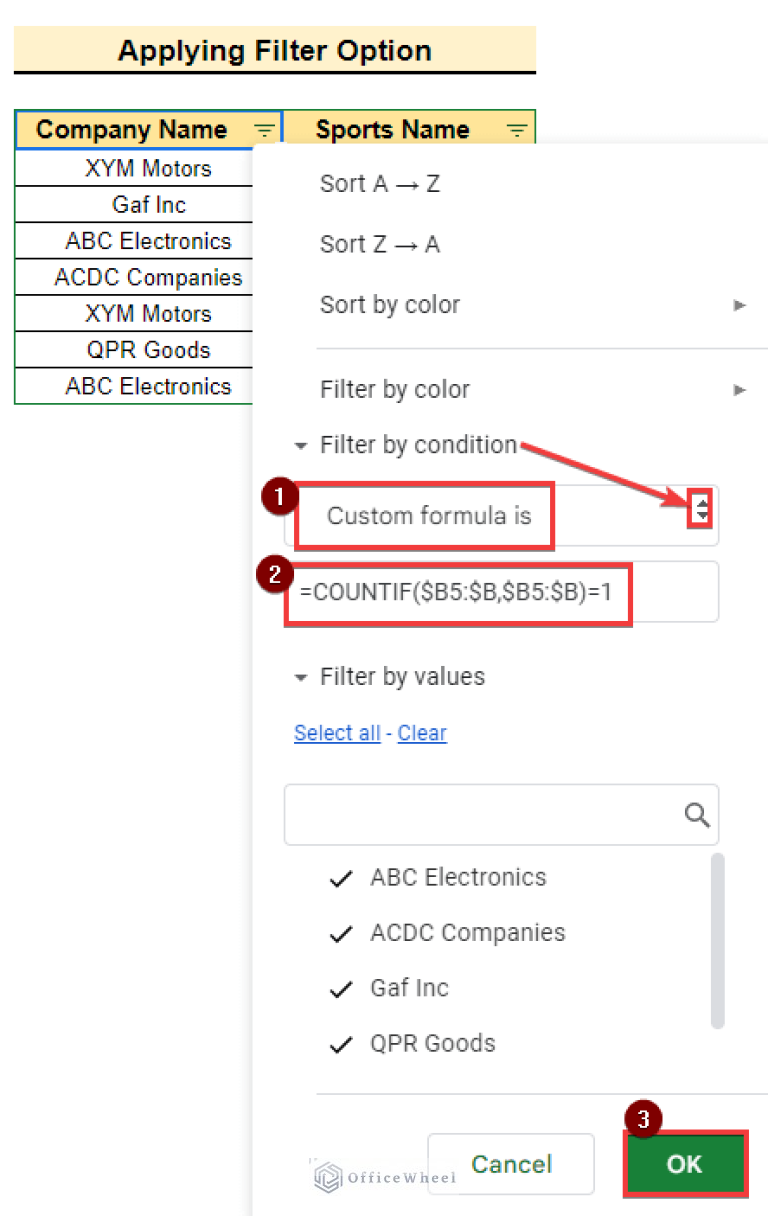Image resolution: width=768 pixels, height=1216 pixels.
Task: Select Sort Z to A
Action: (x=380, y=243)
